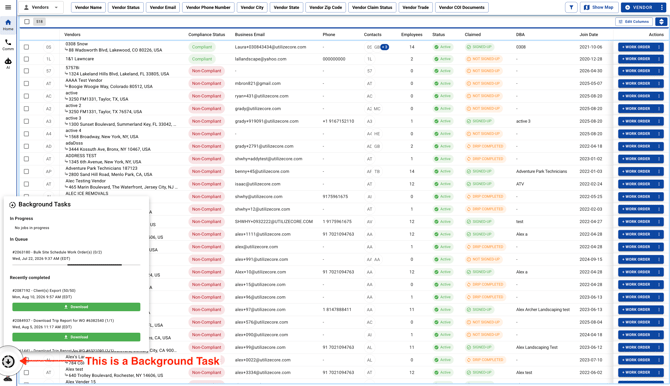This screenshot has width=670, height=386.
Task: Check the box for Alec Testing Vendor
Action: coord(26,184)
